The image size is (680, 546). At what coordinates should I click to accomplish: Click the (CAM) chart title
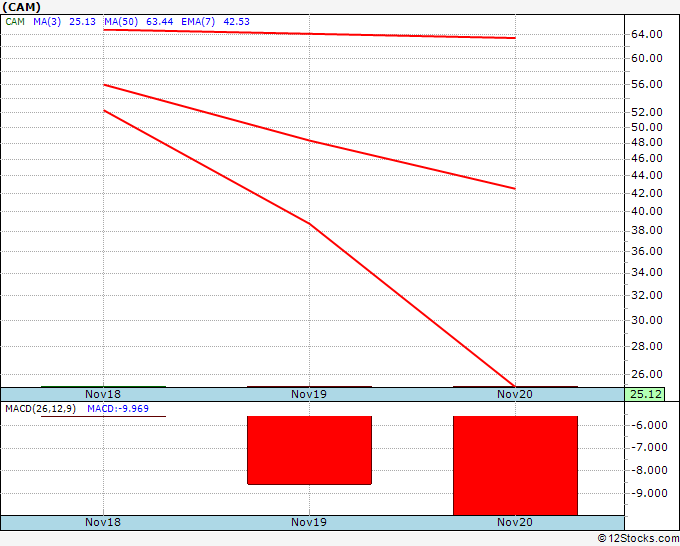[x=22, y=7]
